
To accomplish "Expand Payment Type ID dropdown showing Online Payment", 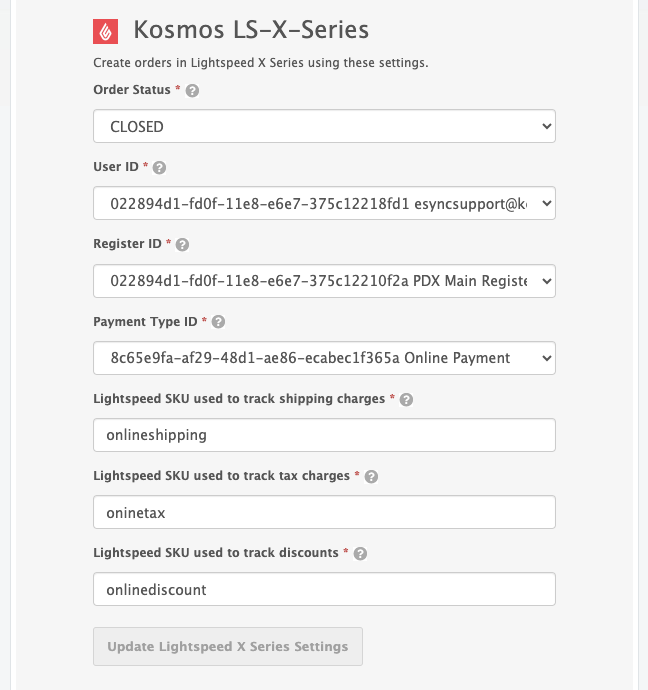I will (324, 358).
